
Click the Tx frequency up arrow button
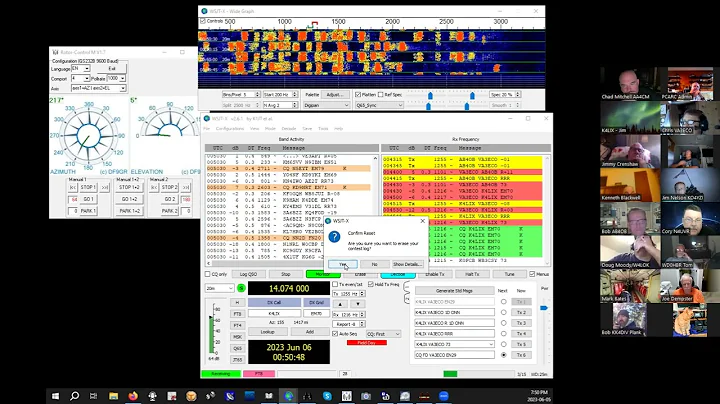pos(340,304)
